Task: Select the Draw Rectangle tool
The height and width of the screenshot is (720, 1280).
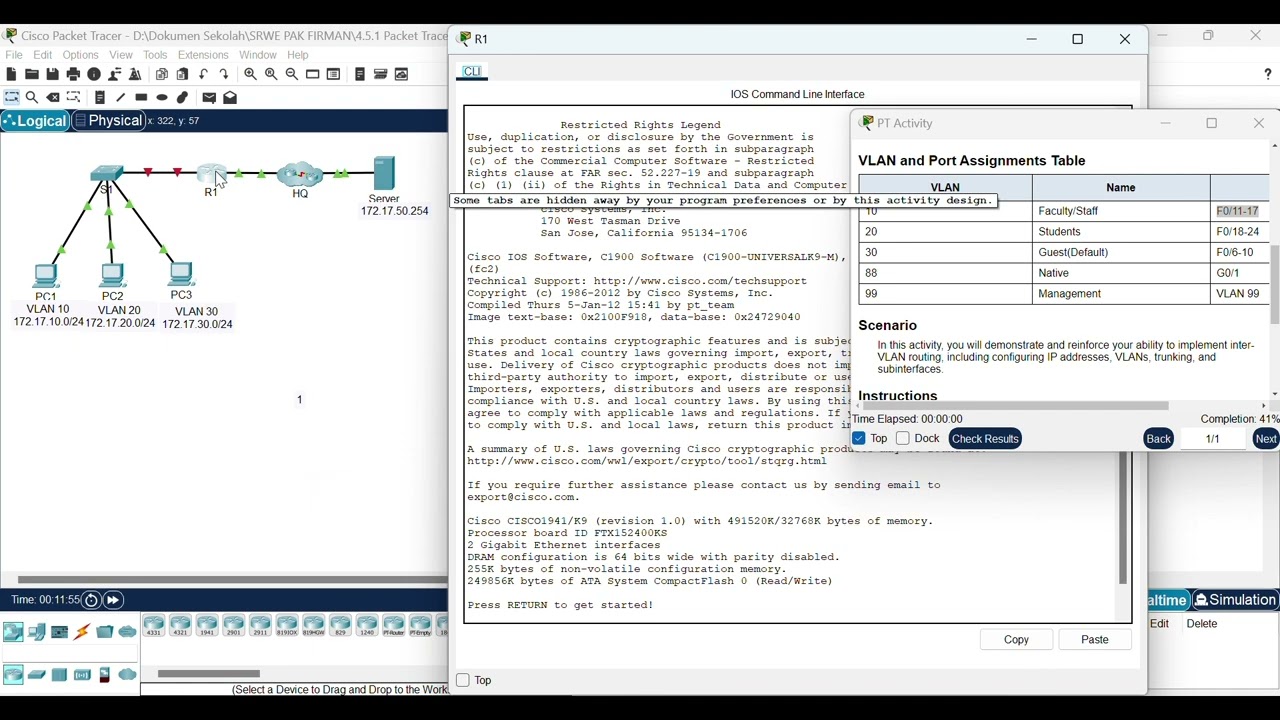Action: click(142, 98)
